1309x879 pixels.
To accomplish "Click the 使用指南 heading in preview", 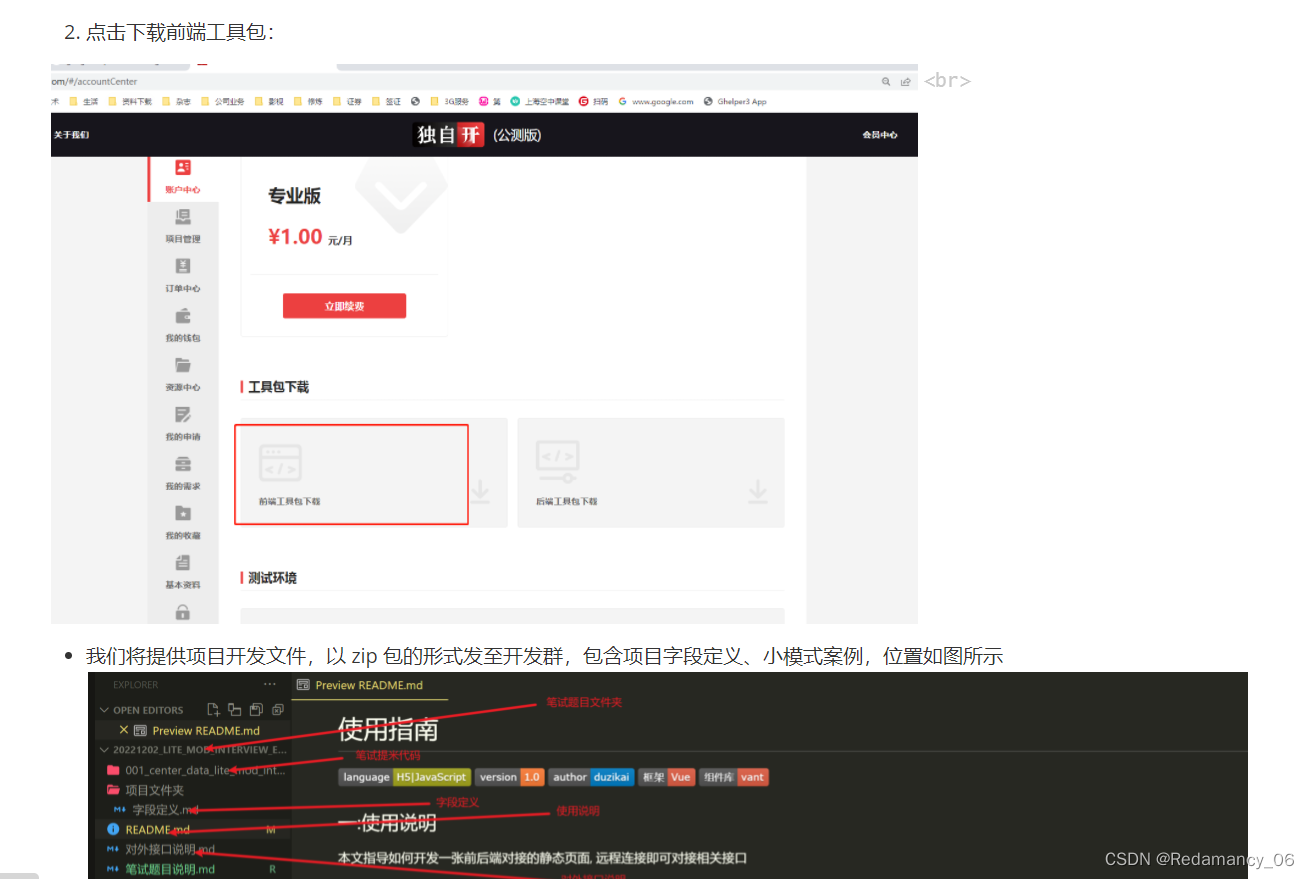I will point(388,729).
